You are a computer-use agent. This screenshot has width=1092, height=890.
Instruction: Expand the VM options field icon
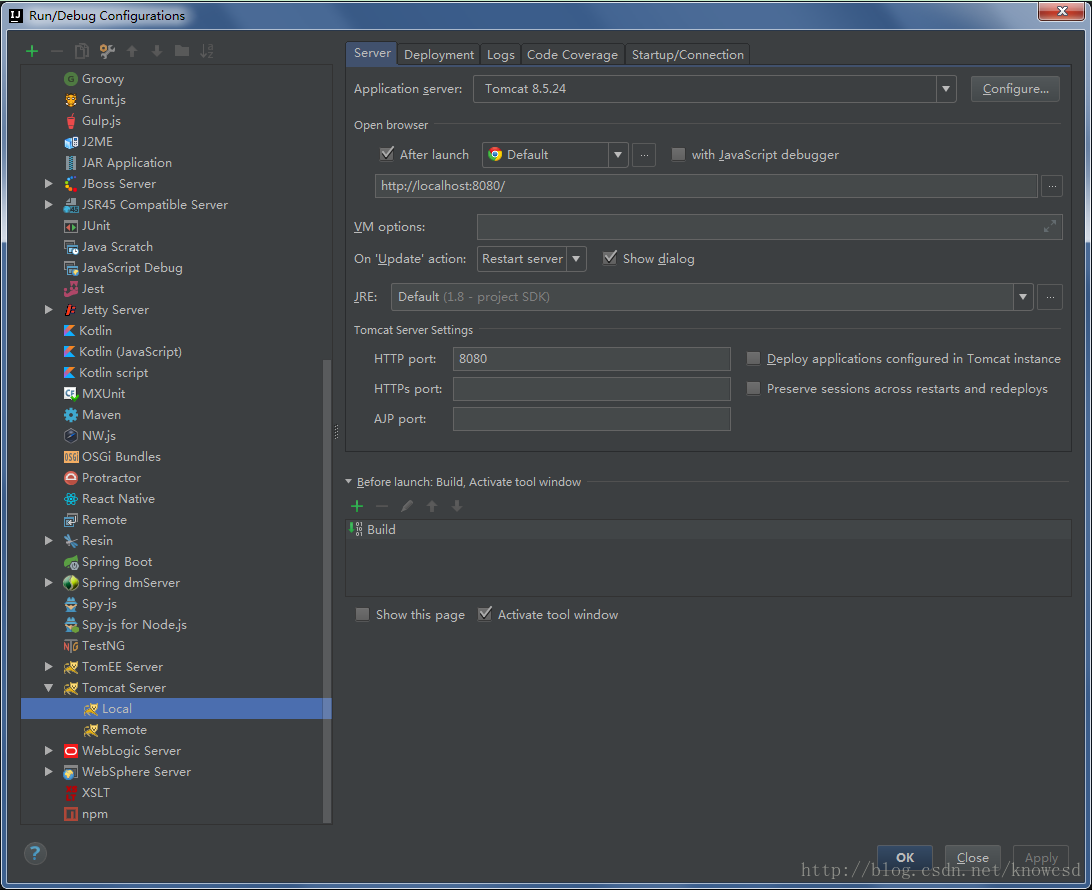[x=1050, y=226]
